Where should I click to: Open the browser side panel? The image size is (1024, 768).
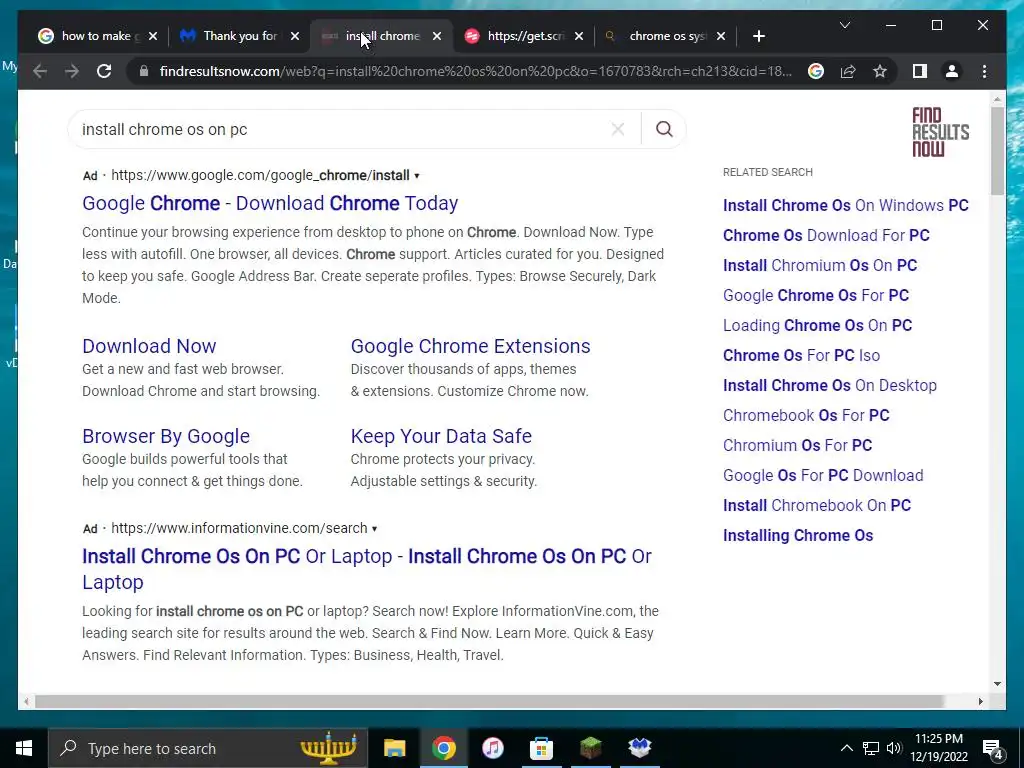tap(920, 71)
